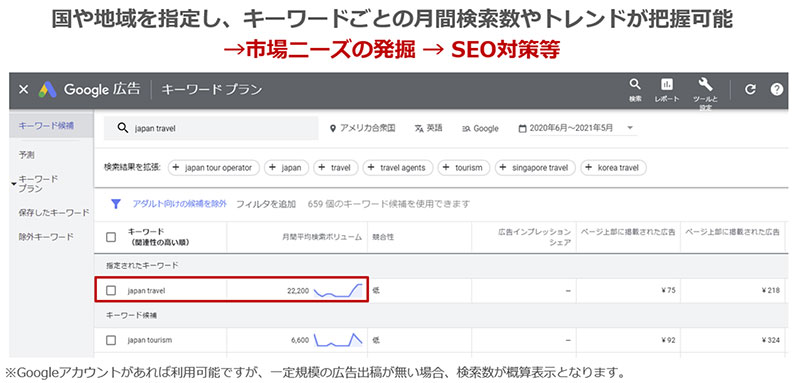The image size is (800, 383).
Task: Expand the キーワード プラン sidebar section
Action: tap(14, 183)
